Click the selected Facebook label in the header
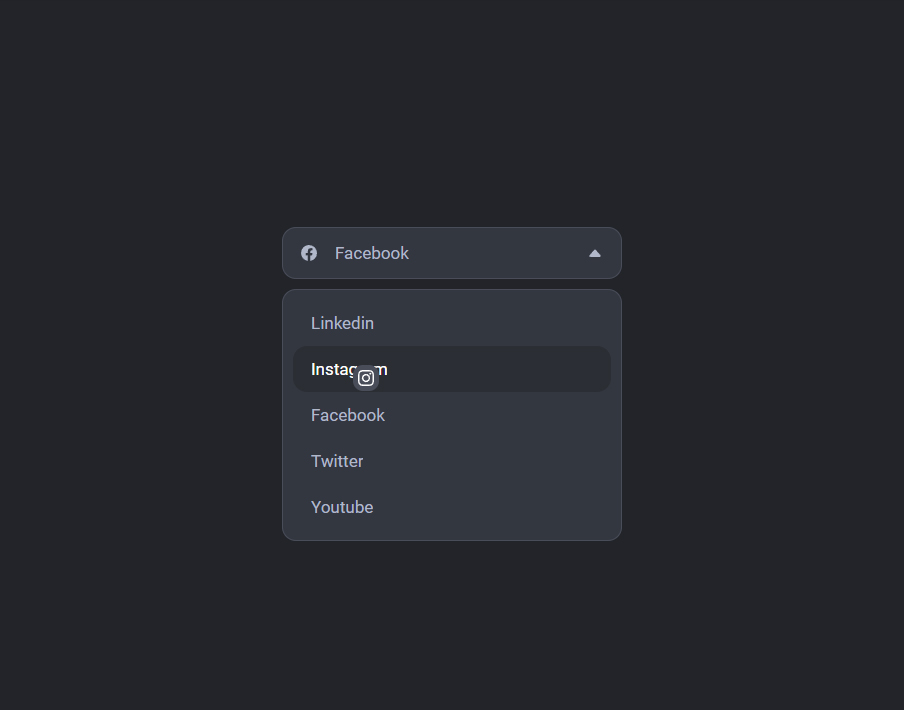This screenshot has width=904, height=710. point(372,253)
